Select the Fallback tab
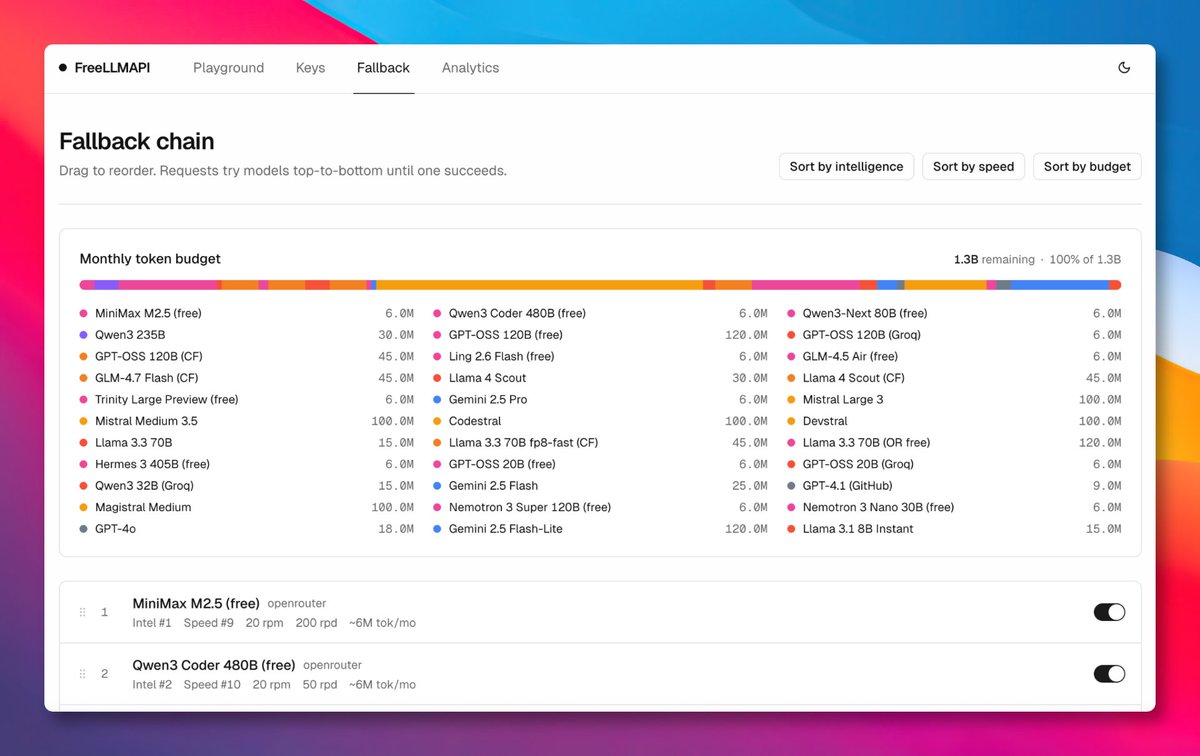This screenshot has width=1200, height=756. point(383,68)
